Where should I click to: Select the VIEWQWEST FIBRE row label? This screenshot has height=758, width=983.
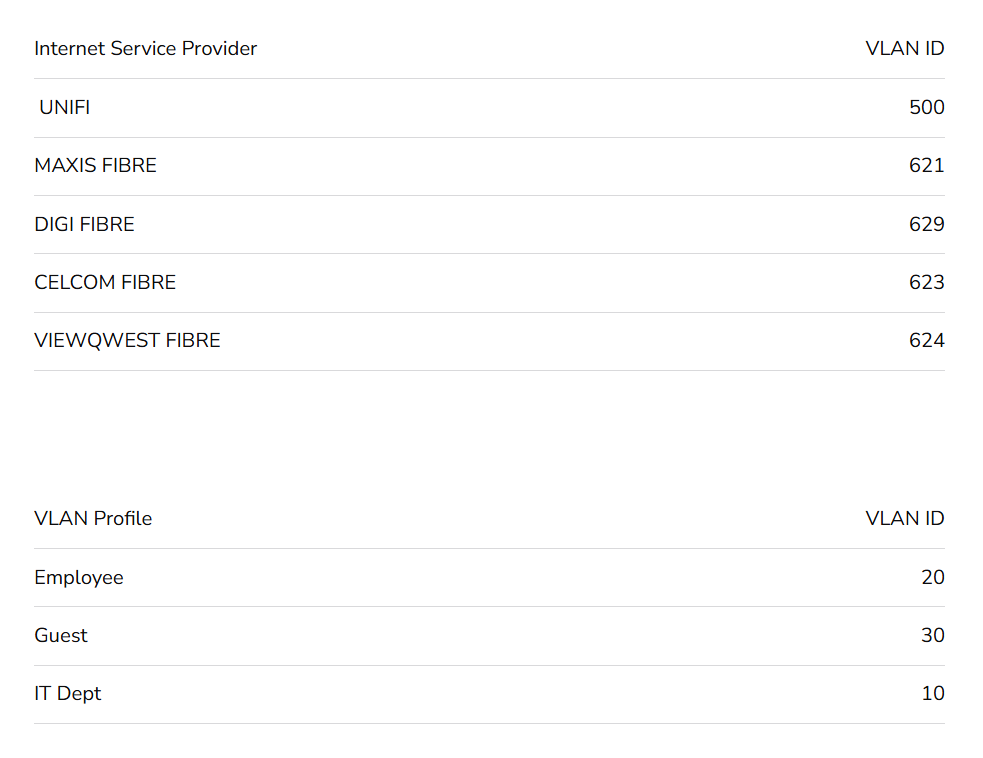tap(127, 341)
